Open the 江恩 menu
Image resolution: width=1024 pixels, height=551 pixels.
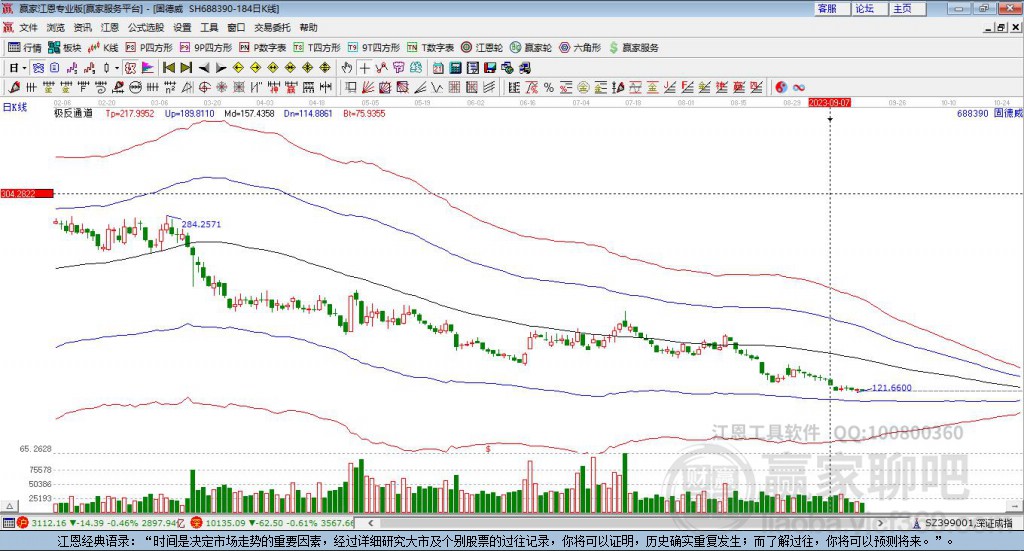click(x=110, y=27)
